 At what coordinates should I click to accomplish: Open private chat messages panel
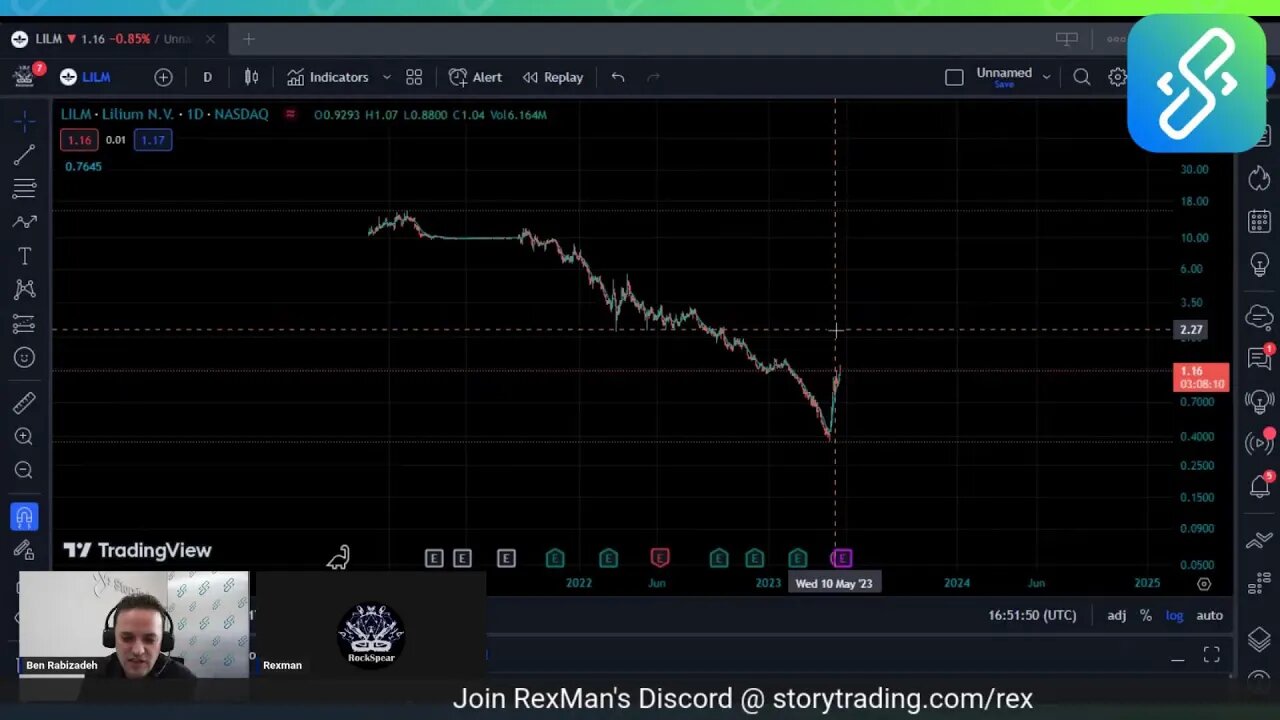point(1259,358)
